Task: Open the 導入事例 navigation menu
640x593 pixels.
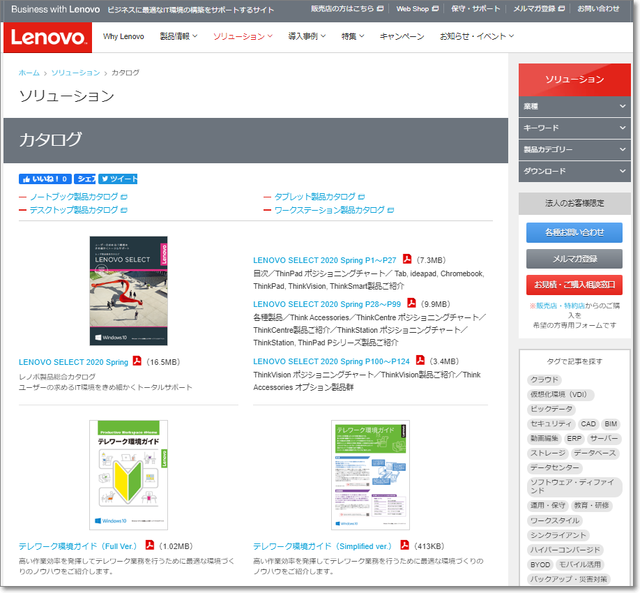Action: (x=307, y=37)
